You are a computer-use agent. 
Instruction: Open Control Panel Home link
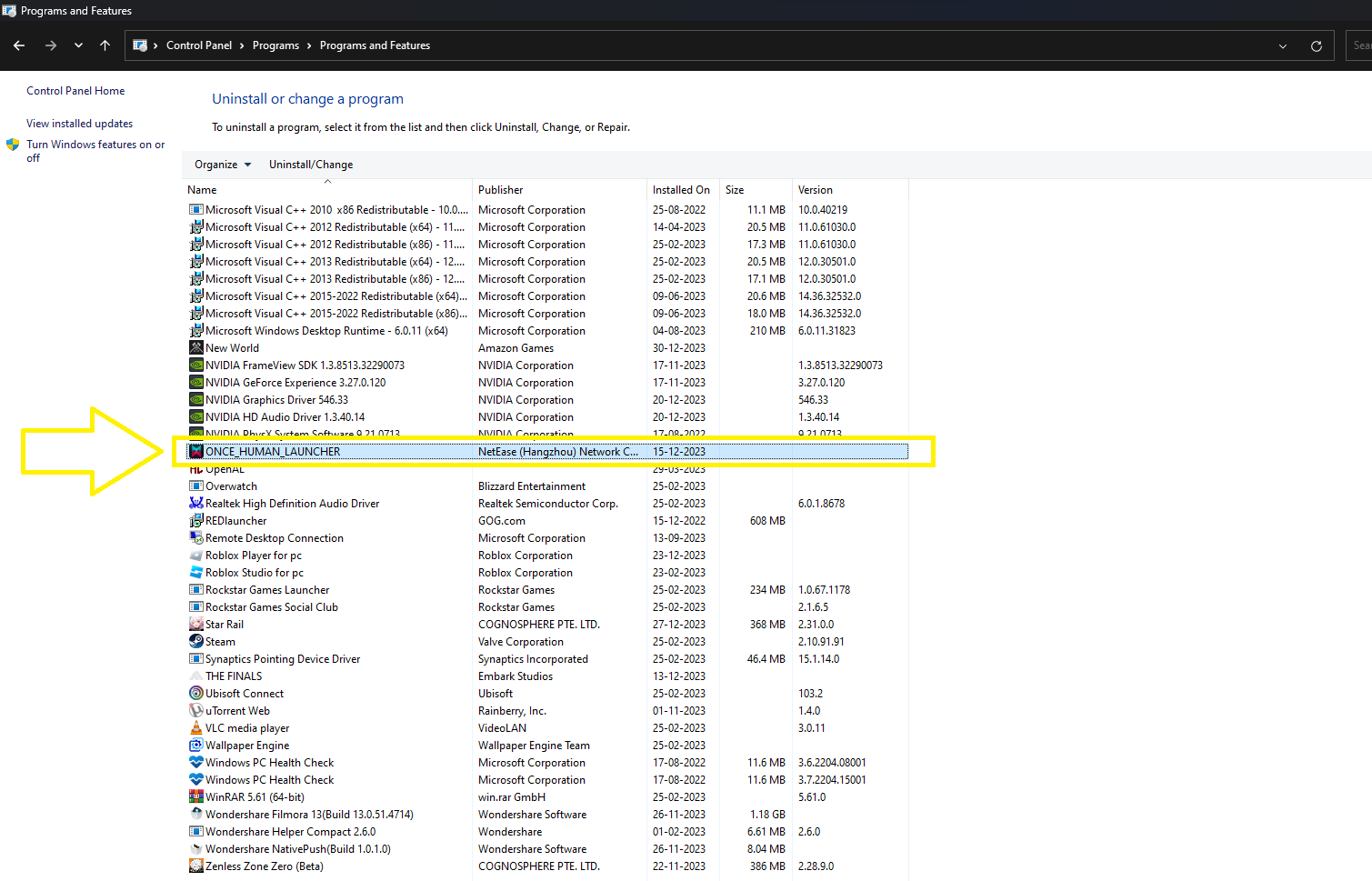(75, 91)
